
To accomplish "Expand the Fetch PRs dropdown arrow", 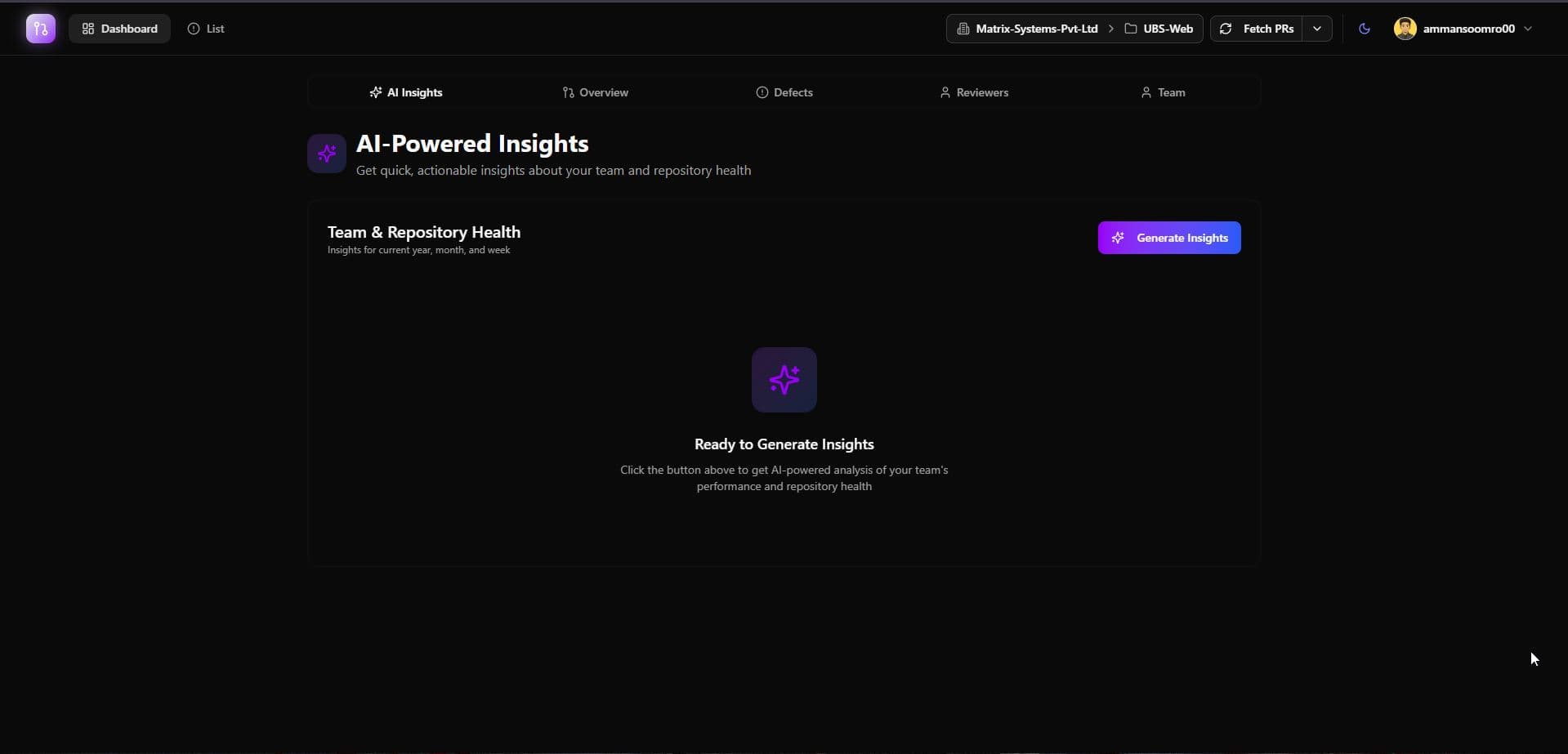I will (1317, 29).
